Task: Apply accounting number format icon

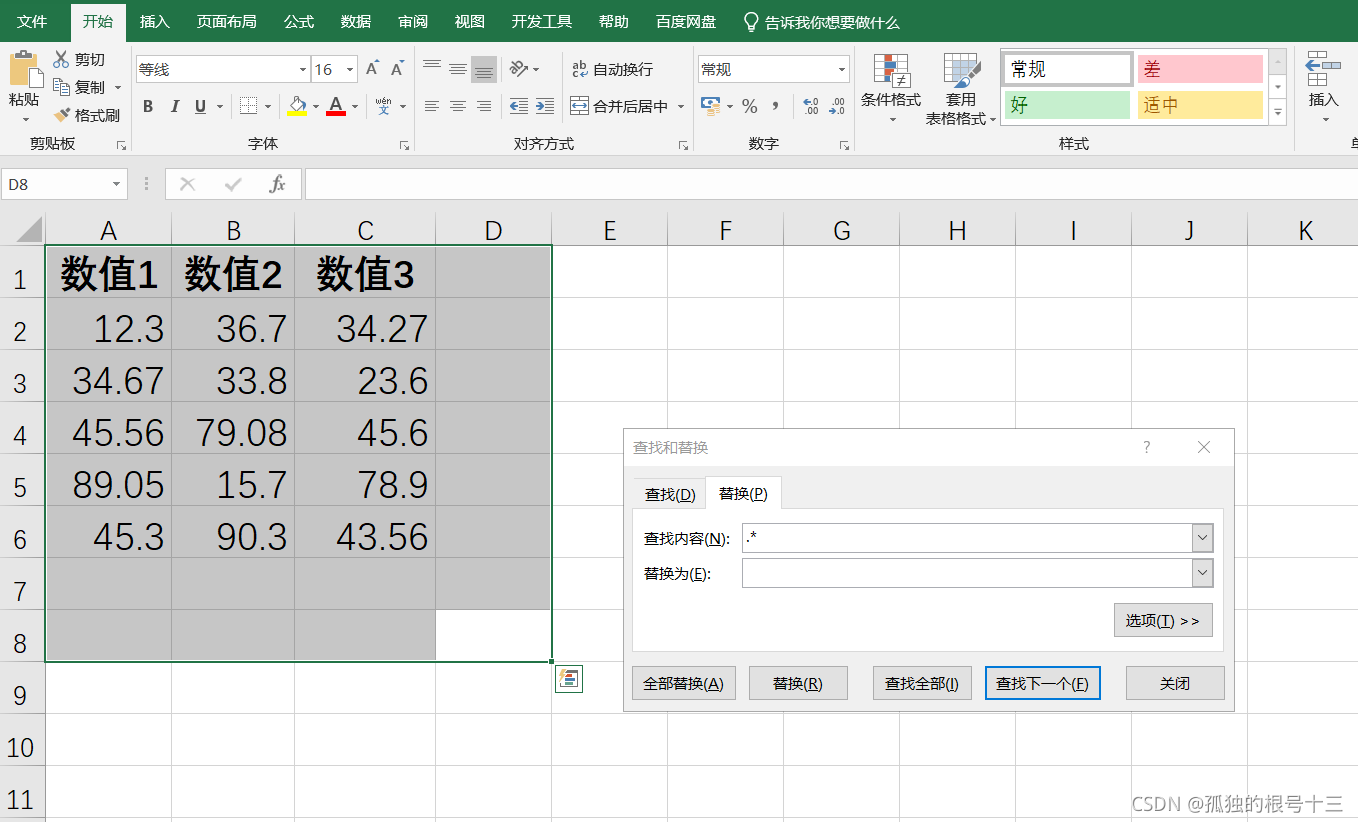Action: pos(710,106)
